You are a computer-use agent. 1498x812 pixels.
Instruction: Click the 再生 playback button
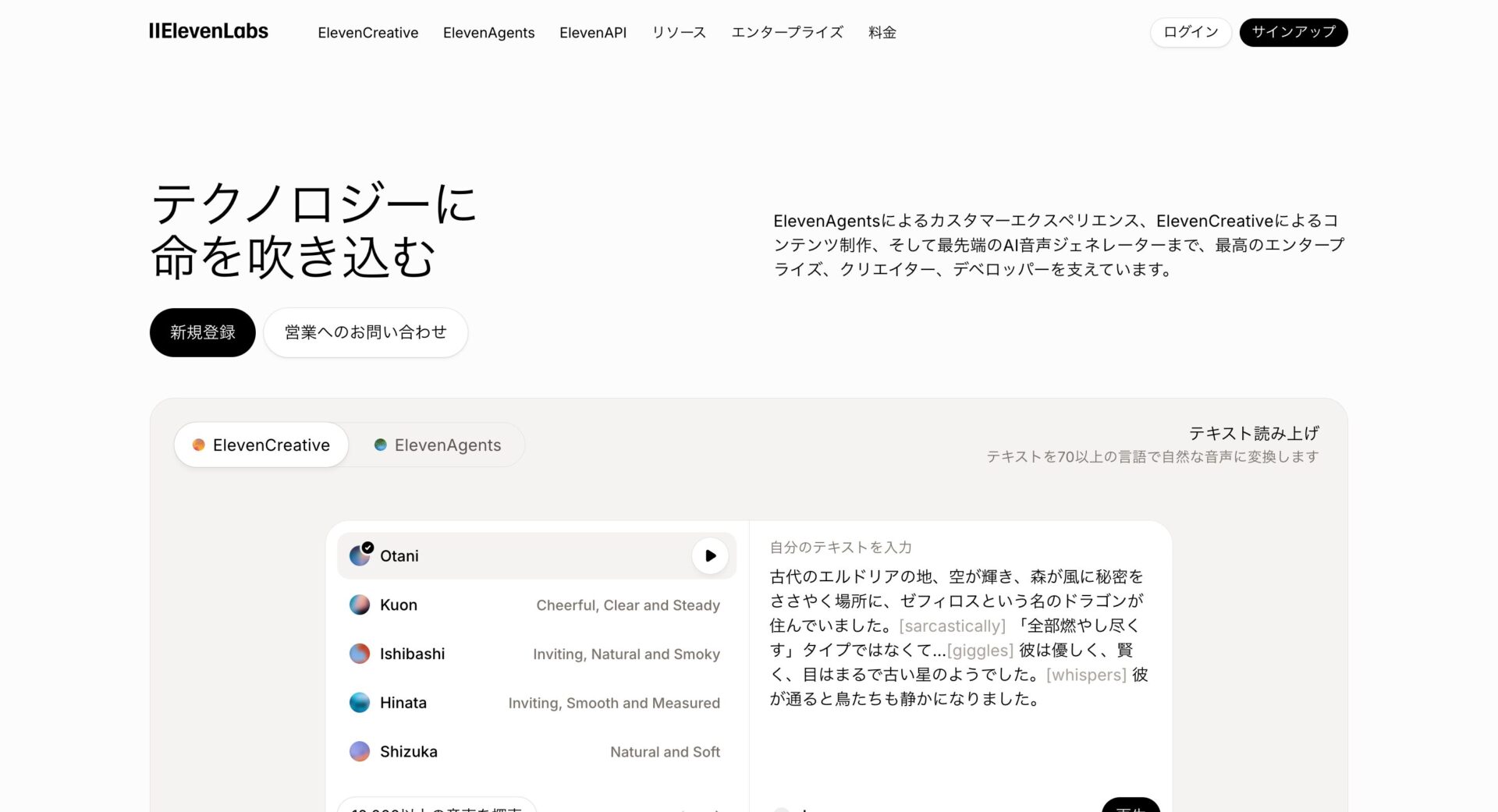1131,809
